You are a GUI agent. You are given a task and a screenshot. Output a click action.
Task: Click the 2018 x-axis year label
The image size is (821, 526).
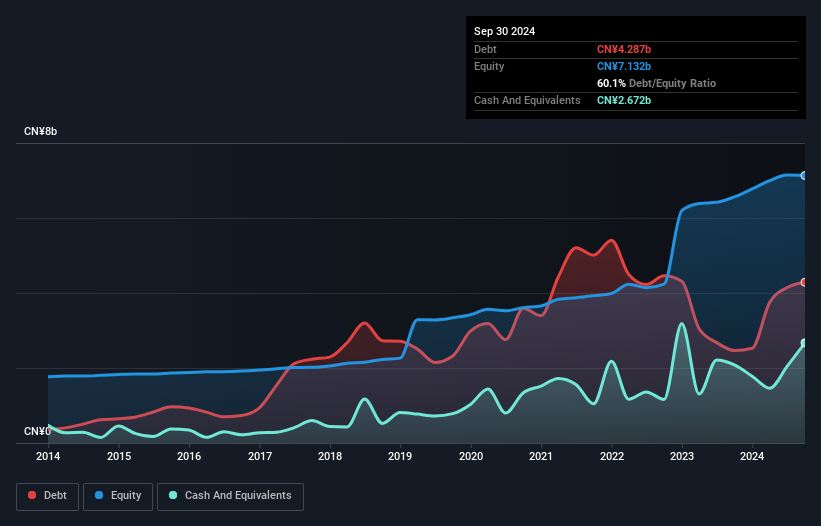coord(330,457)
